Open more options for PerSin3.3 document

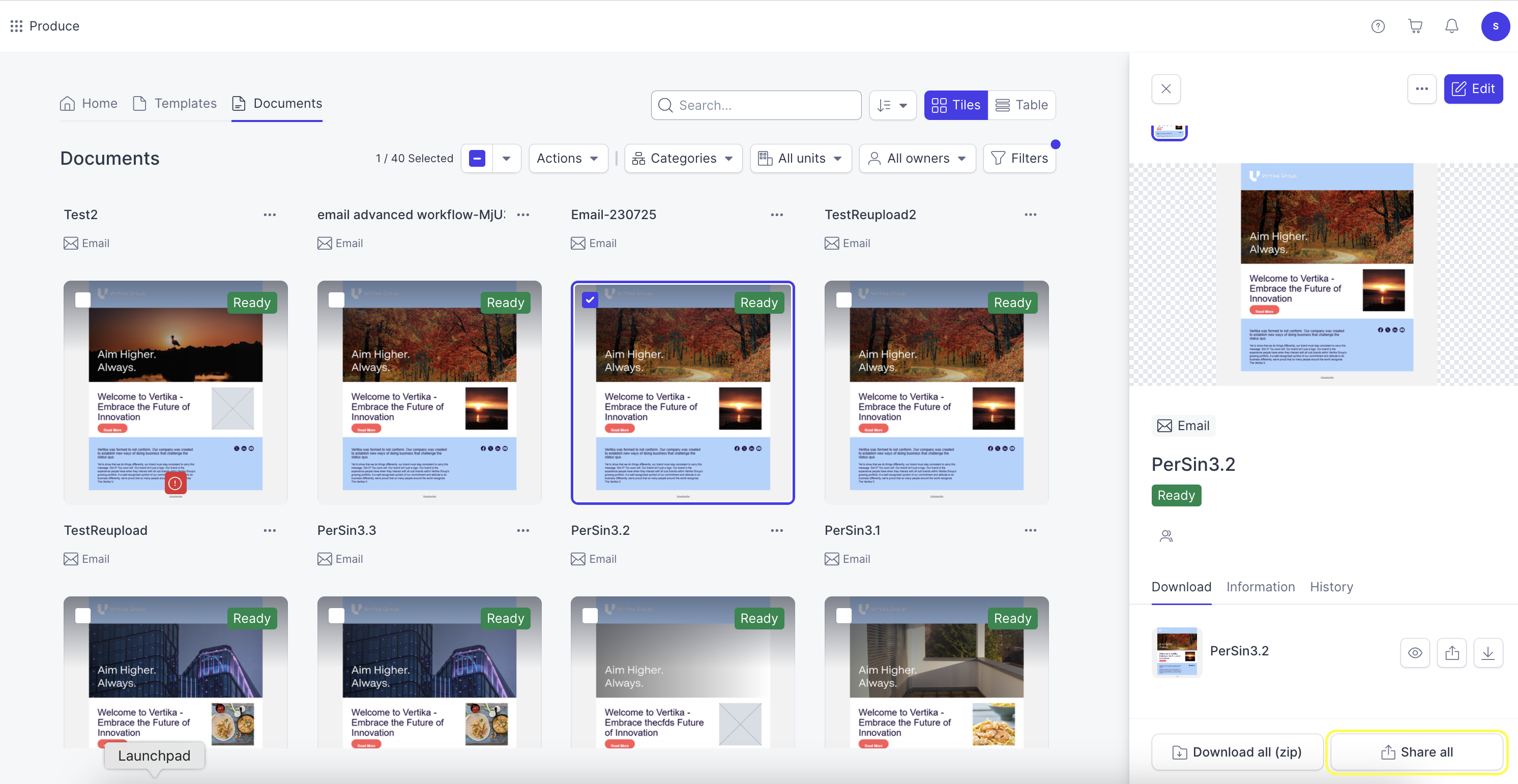[x=523, y=530]
